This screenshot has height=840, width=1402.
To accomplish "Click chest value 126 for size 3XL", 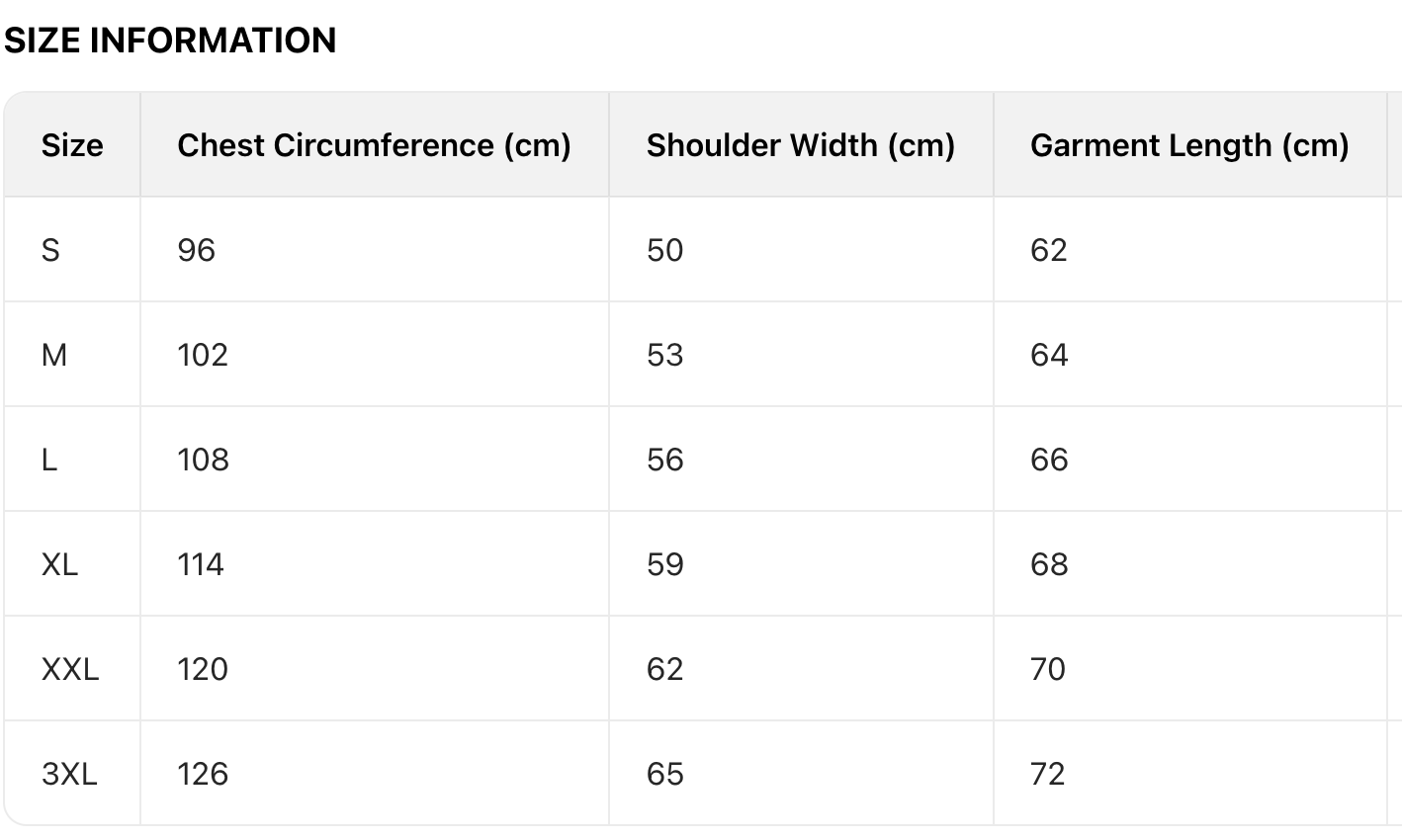I will (x=203, y=774).
